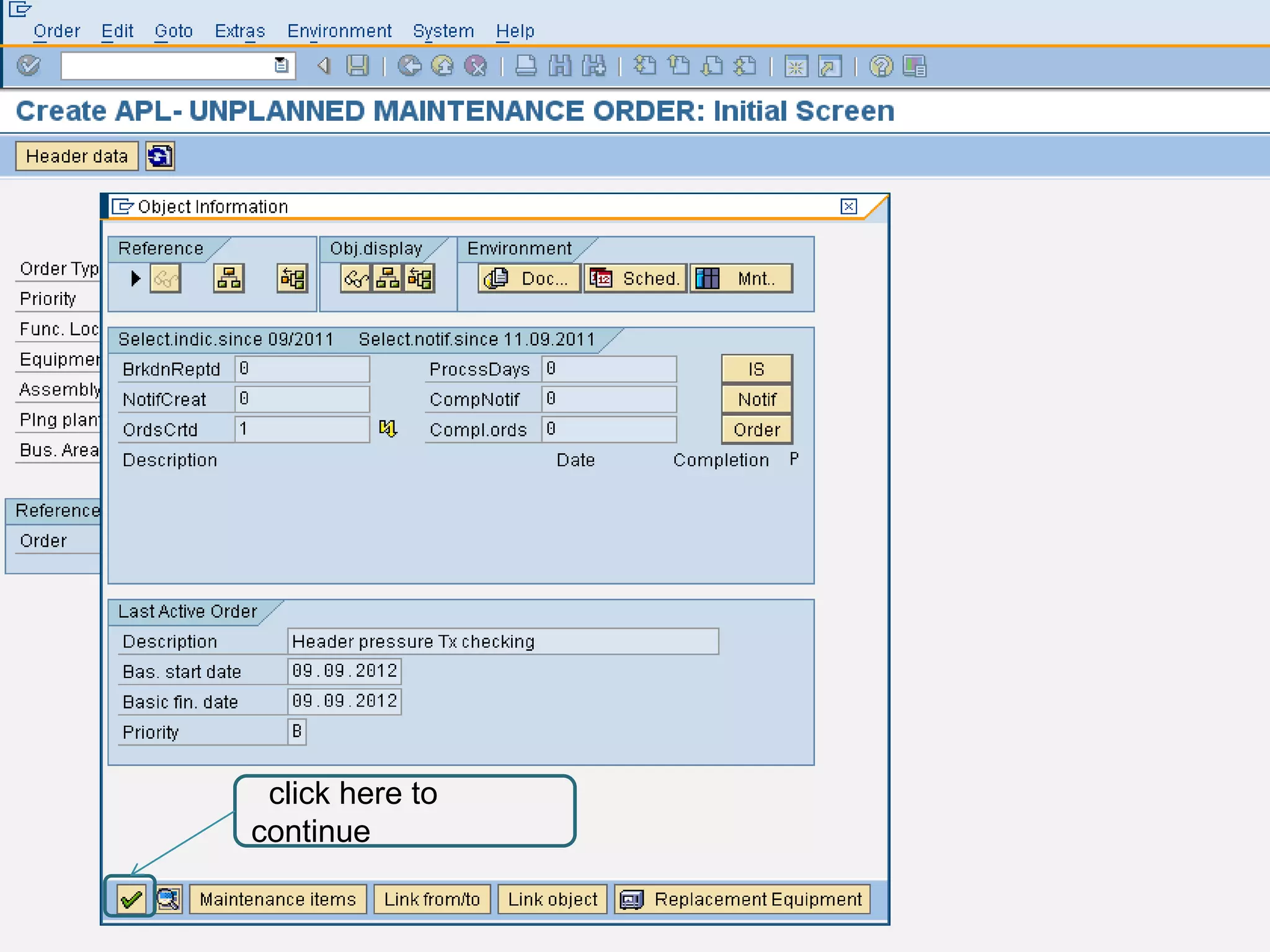Open the Object Information dialog menu icon
The height and width of the screenshot is (952, 1270).
pos(122,206)
